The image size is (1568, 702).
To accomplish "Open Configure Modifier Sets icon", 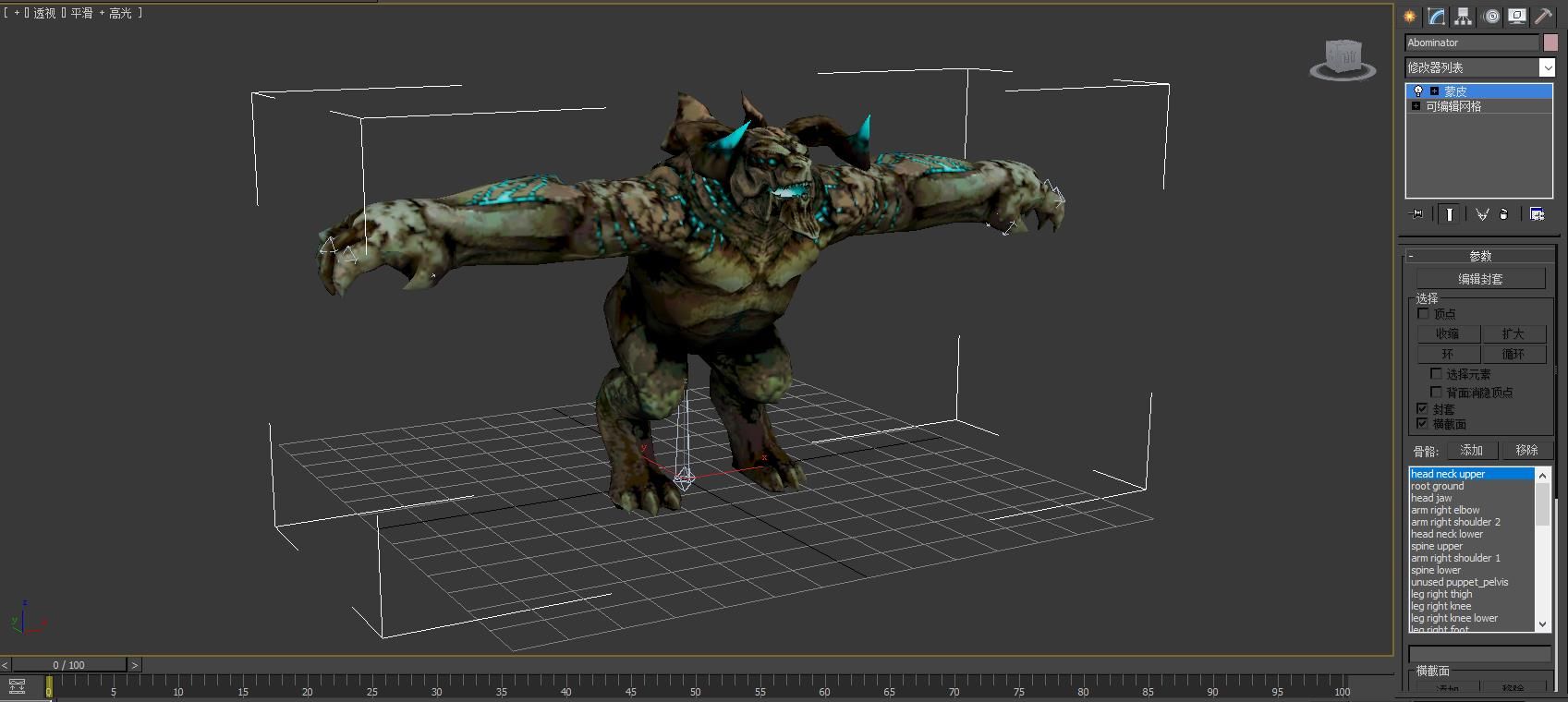I will (1537, 214).
